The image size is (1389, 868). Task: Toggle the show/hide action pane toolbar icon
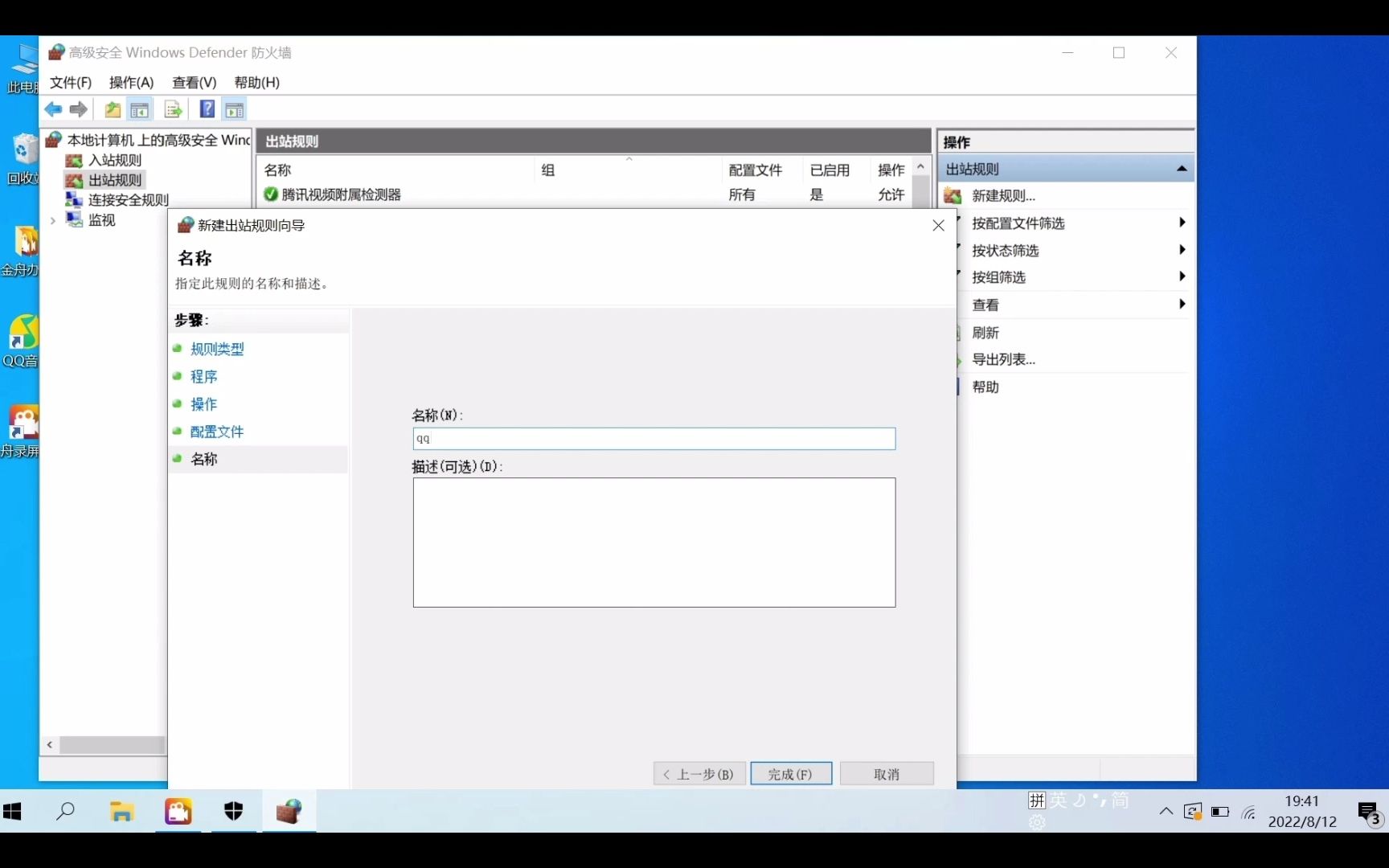pos(235,109)
